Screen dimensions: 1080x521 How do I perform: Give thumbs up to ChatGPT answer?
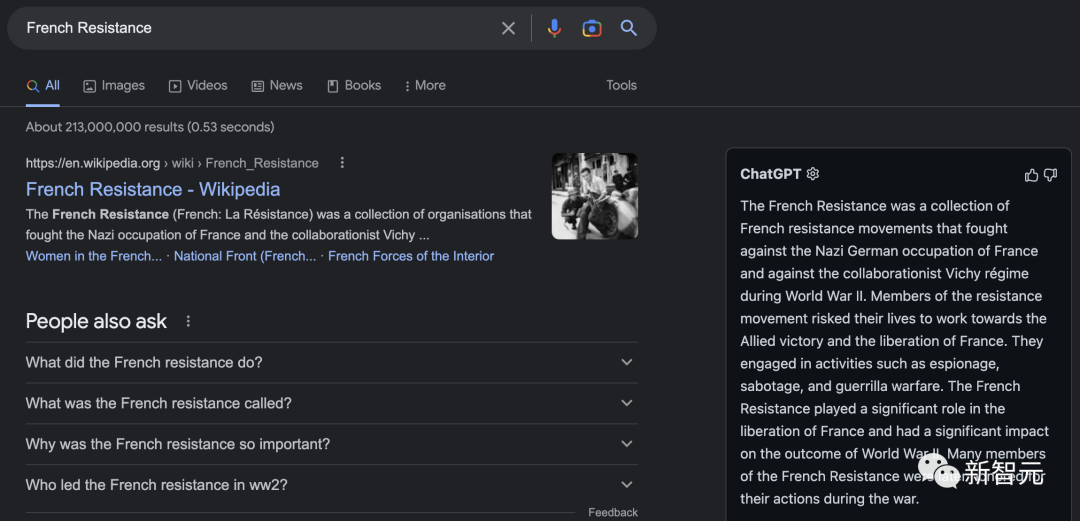[1031, 175]
